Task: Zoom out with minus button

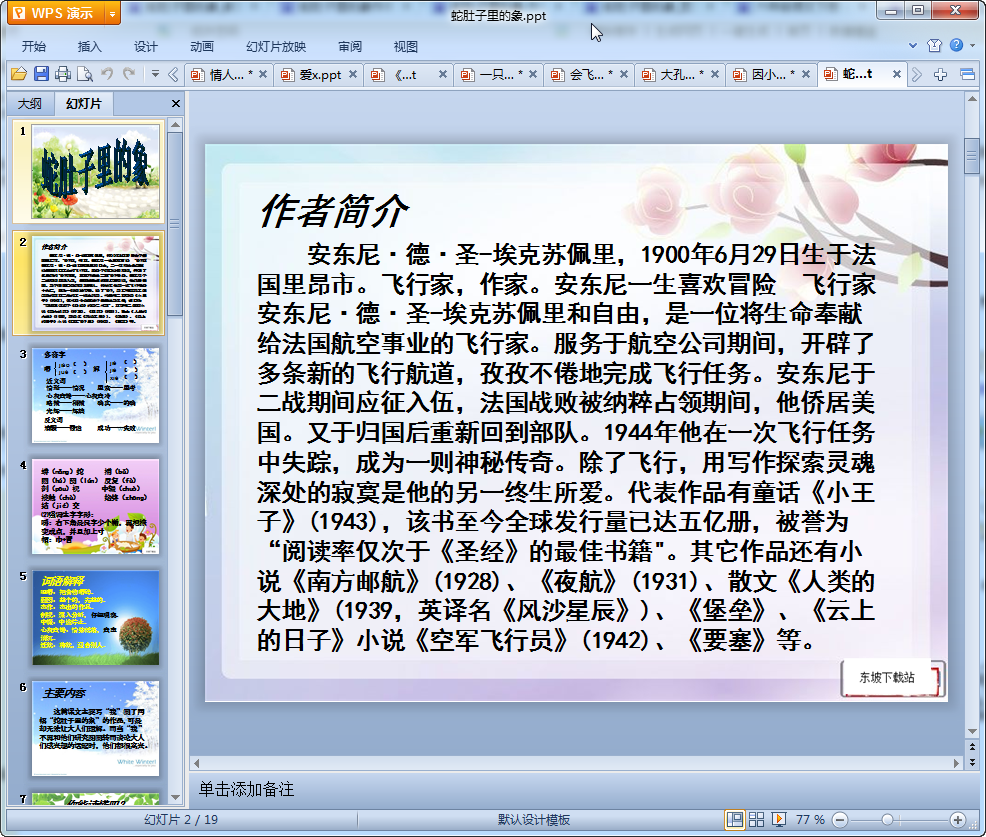Action: (839, 820)
